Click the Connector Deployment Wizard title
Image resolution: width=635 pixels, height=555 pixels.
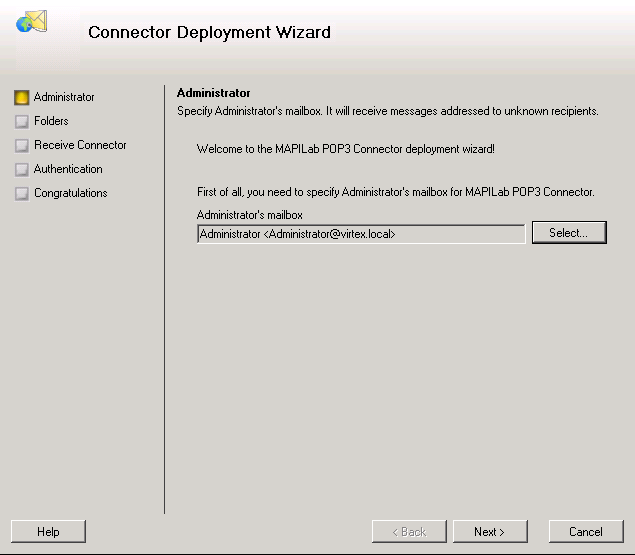coord(209,32)
